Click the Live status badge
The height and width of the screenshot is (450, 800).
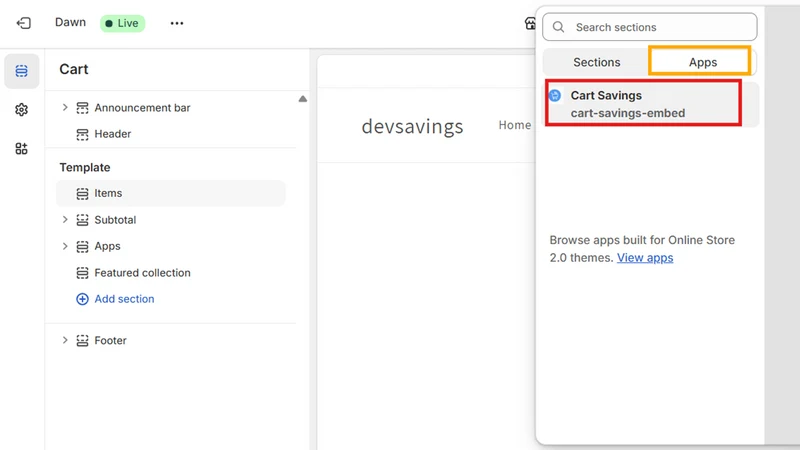click(x=122, y=23)
